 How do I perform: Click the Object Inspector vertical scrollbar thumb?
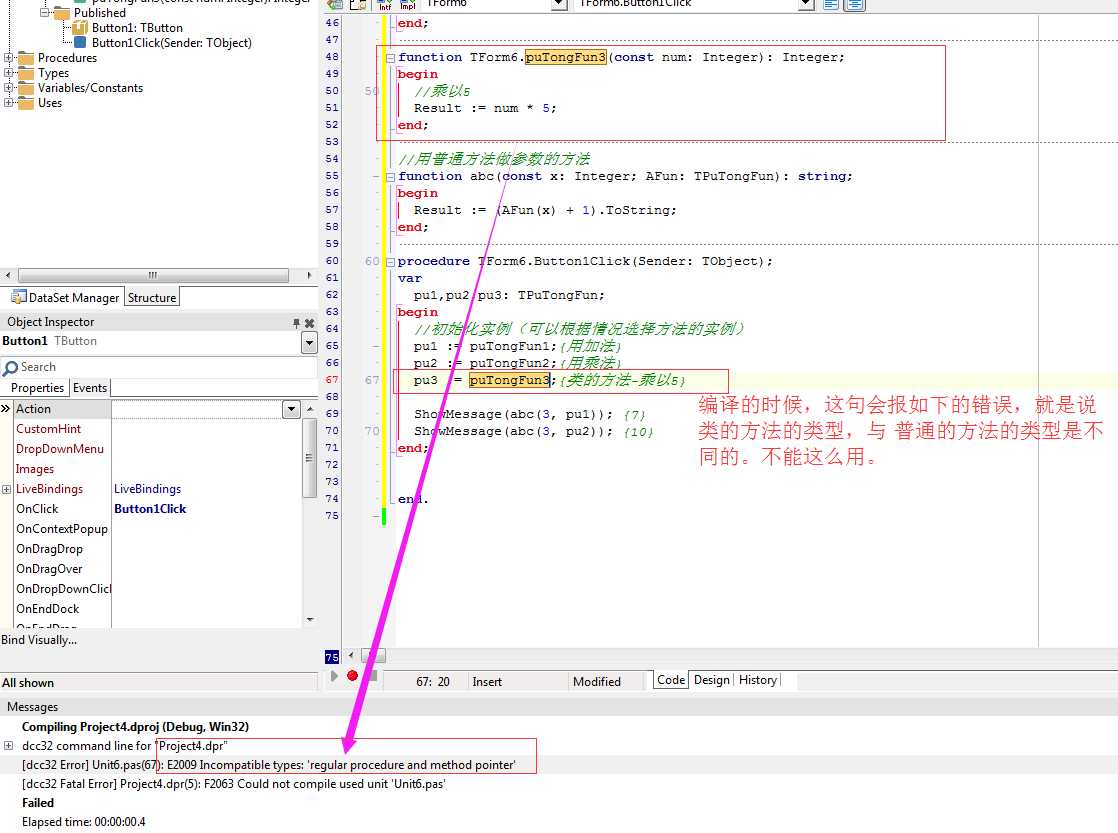pyautogui.click(x=309, y=457)
